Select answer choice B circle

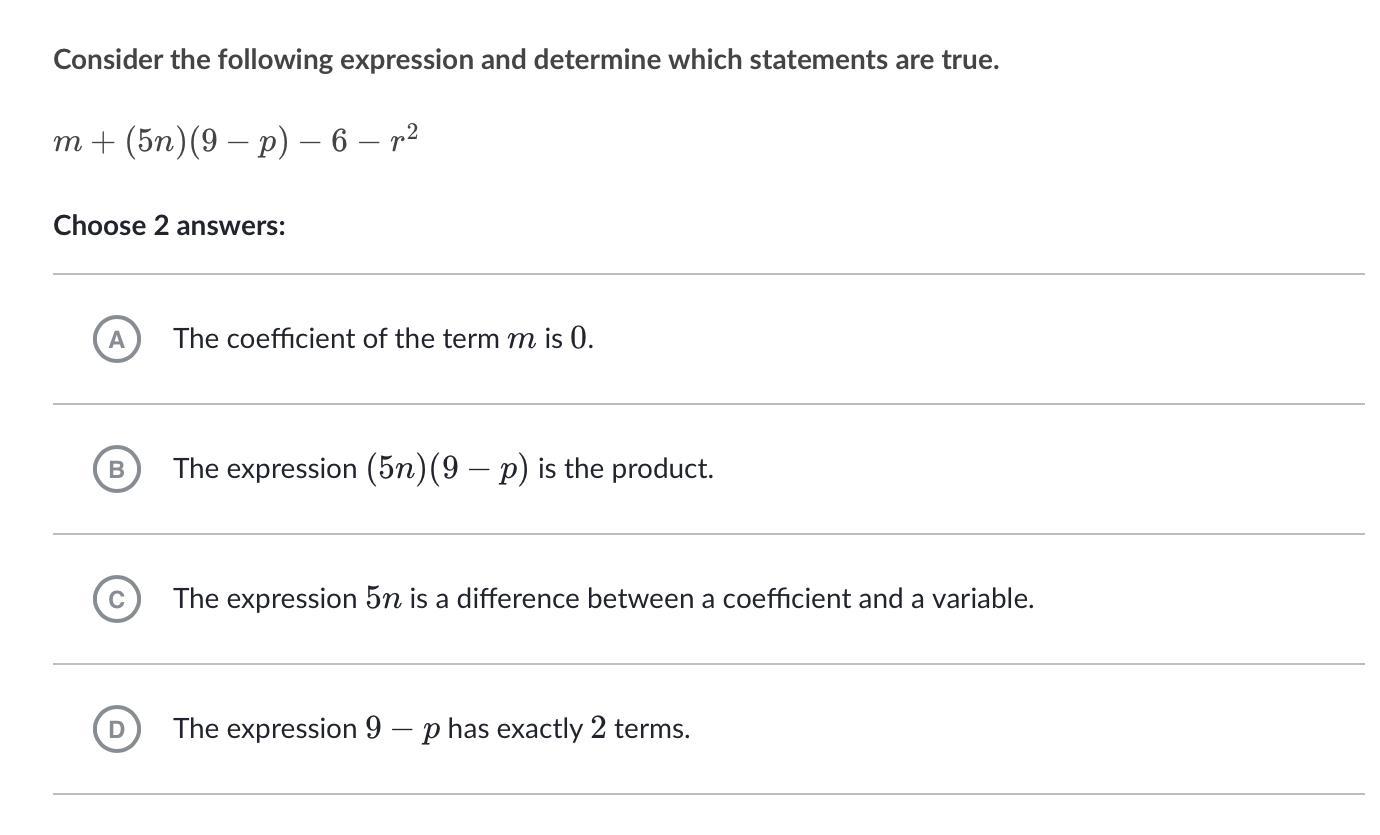click(117, 469)
